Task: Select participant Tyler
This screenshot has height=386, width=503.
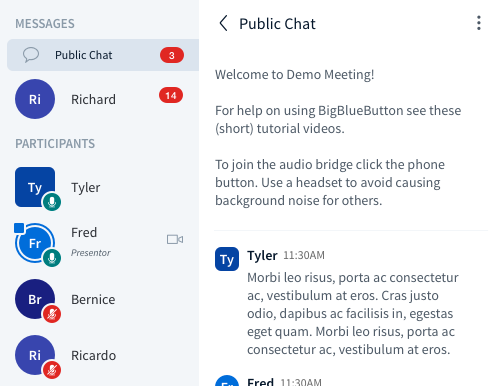Action: [x=103, y=188]
